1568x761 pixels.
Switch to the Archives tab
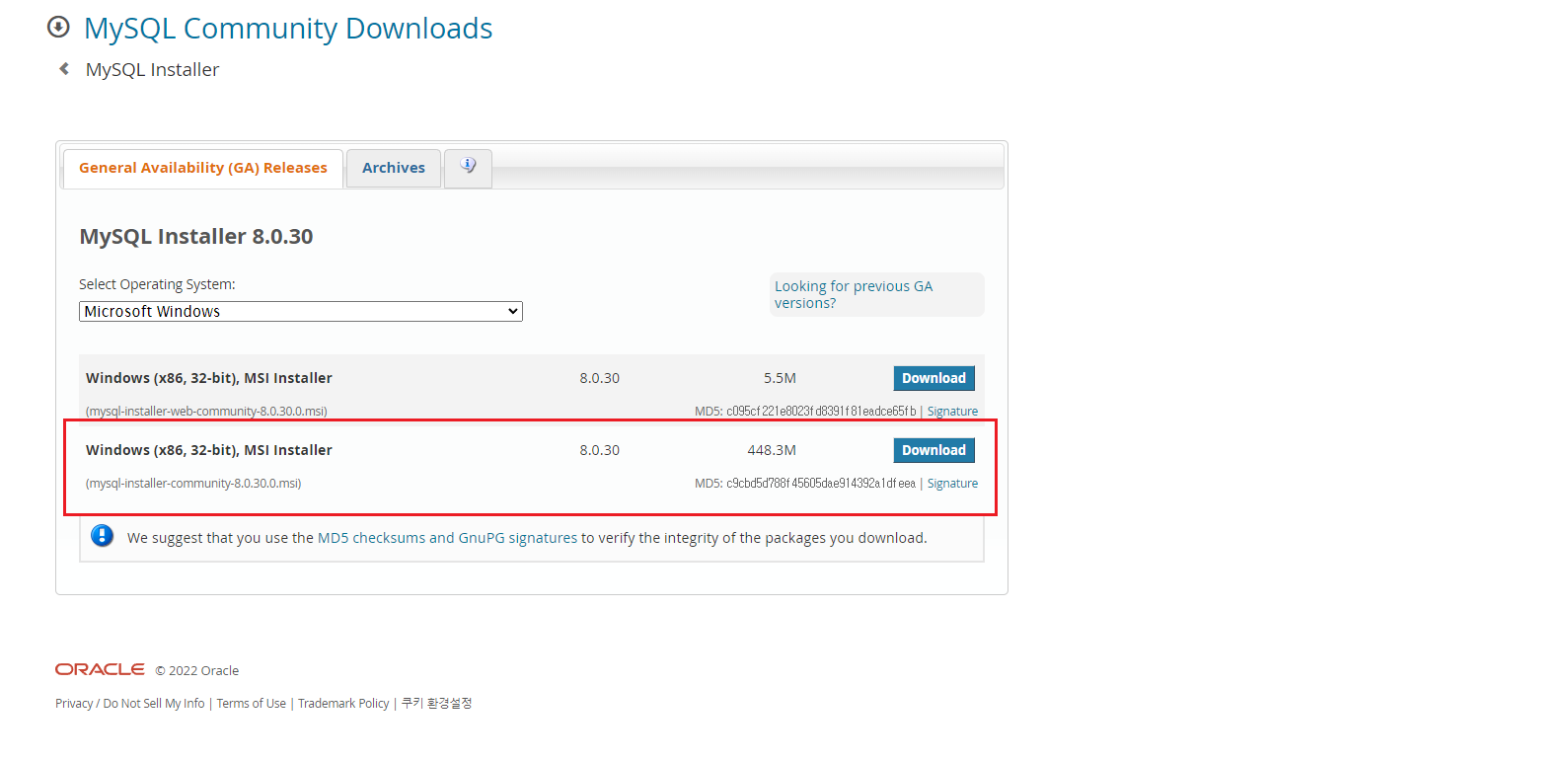coord(394,169)
